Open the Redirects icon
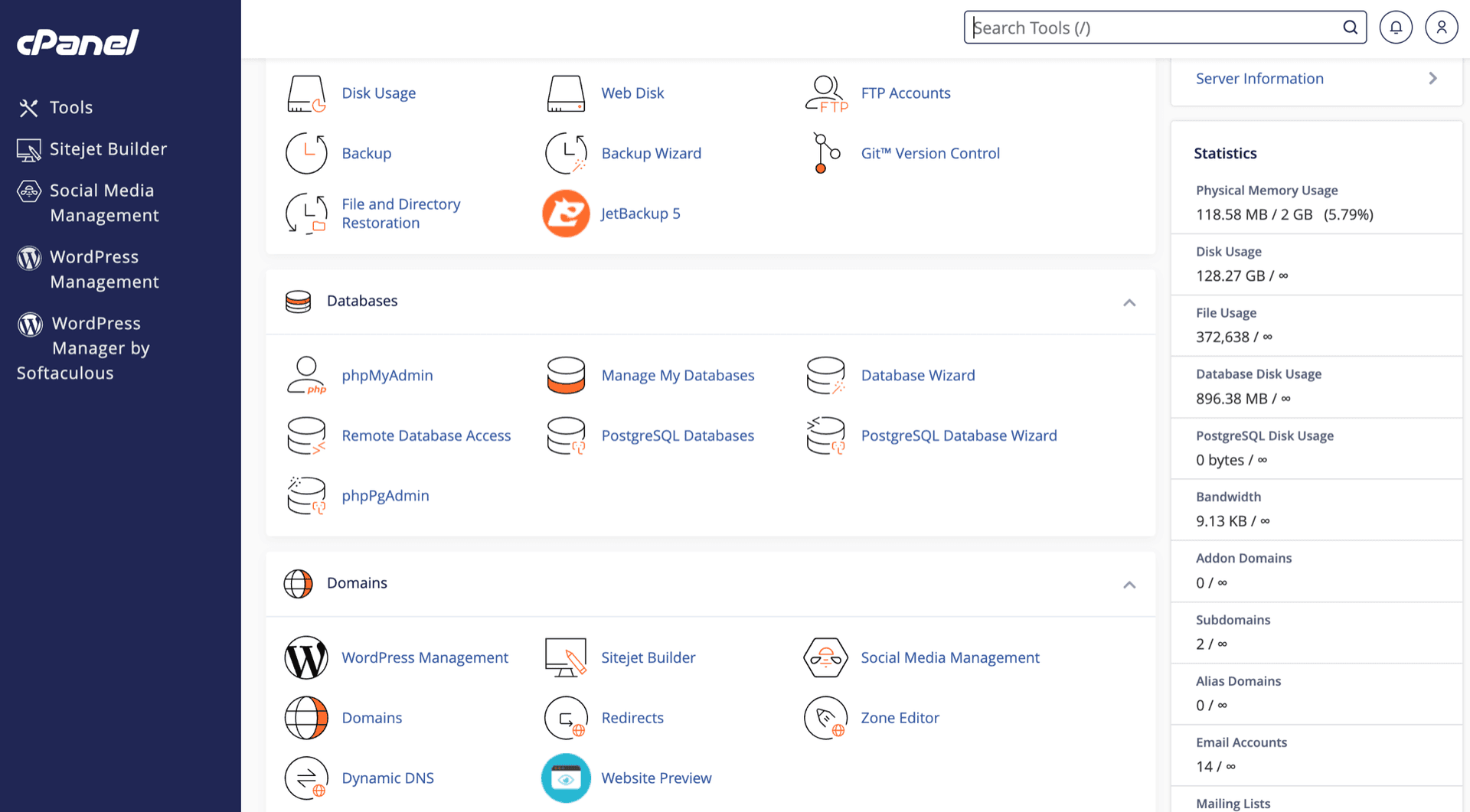Image resolution: width=1470 pixels, height=812 pixels. (x=566, y=718)
